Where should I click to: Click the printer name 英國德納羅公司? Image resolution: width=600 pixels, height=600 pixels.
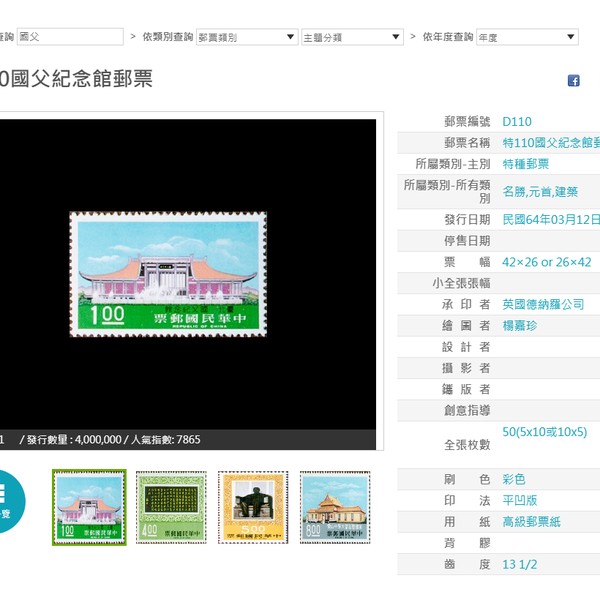click(543, 305)
